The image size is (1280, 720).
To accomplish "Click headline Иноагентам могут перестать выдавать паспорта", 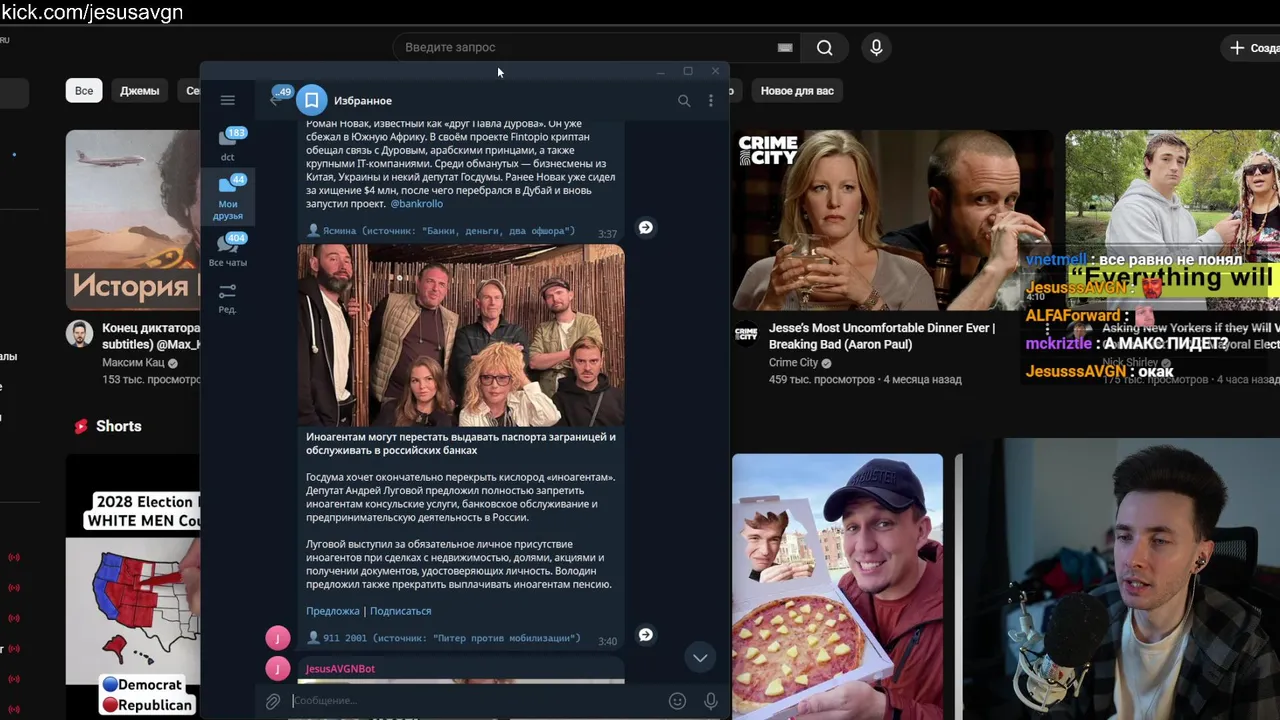I will 461,444.
